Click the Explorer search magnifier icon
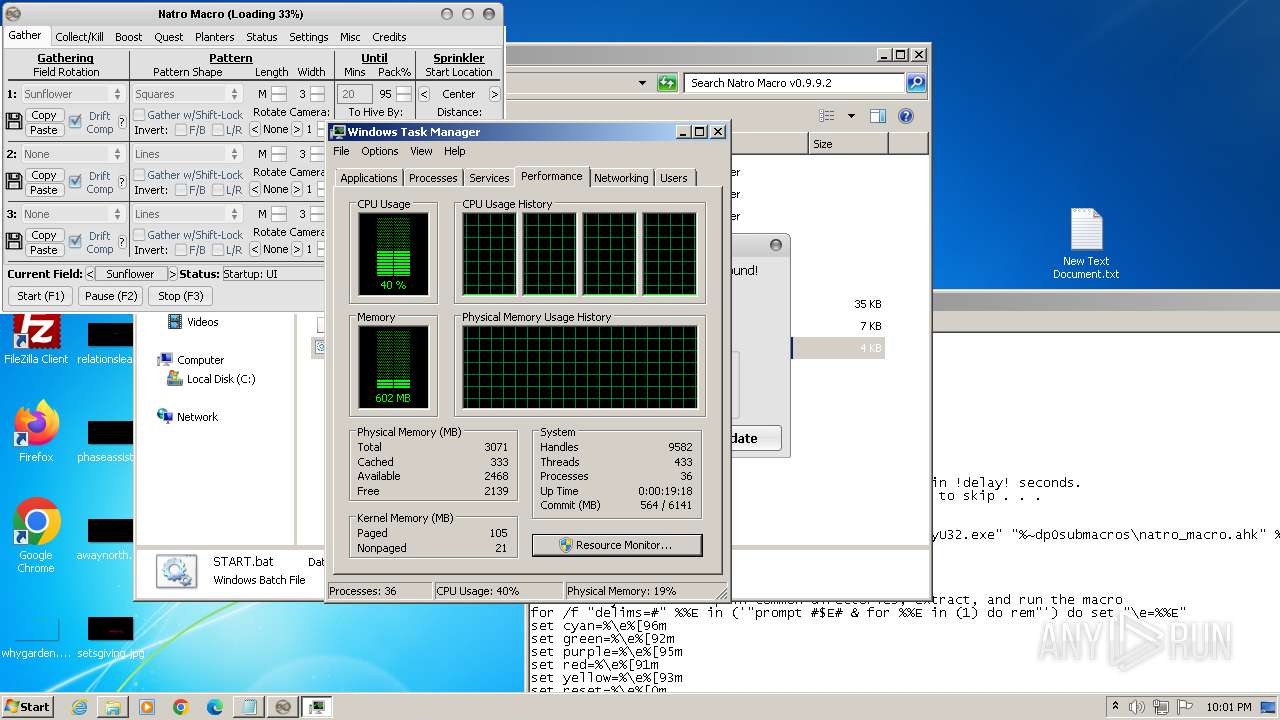The image size is (1280, 720). (915, 83)
